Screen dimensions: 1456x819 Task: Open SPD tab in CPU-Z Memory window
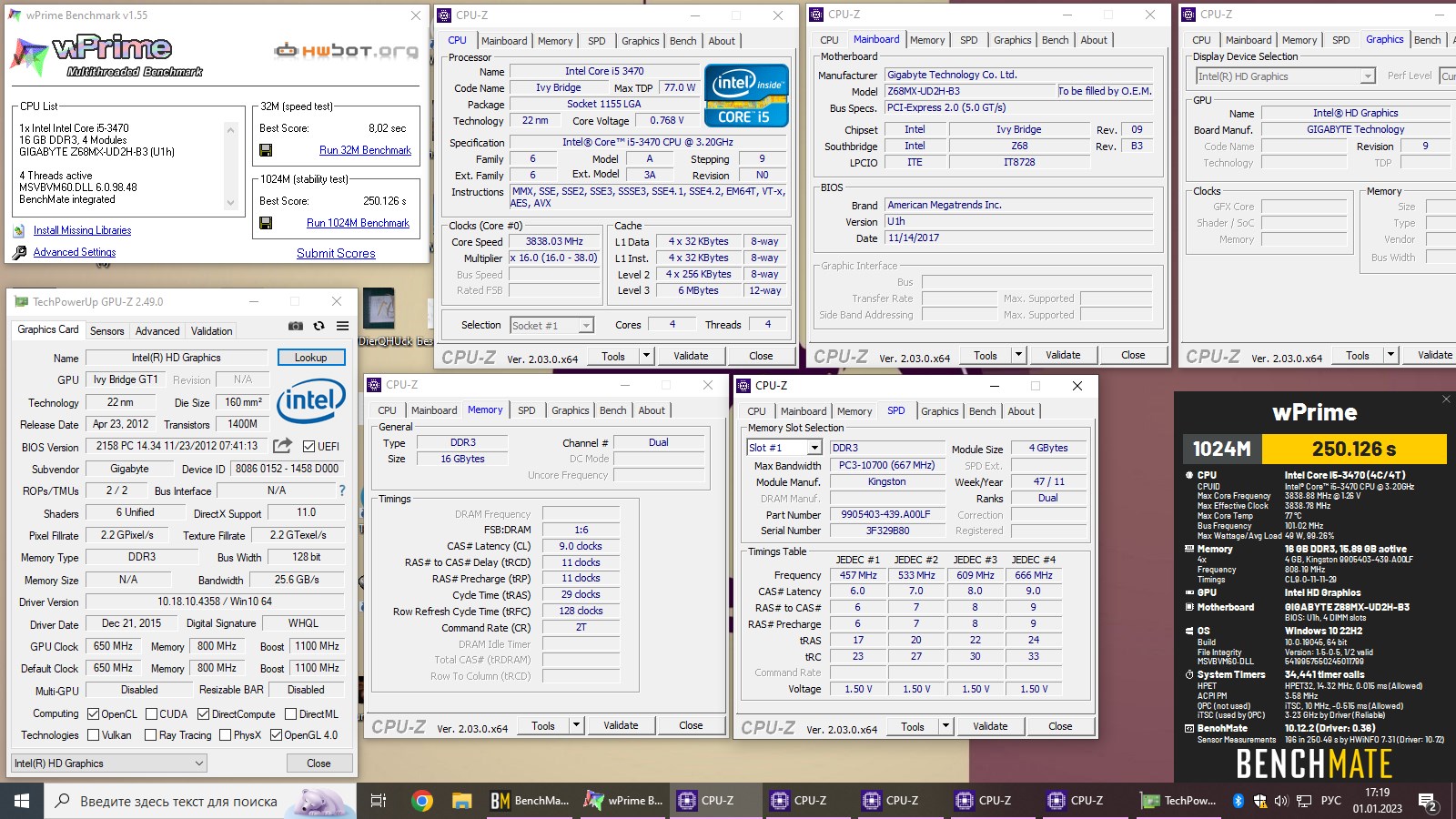pos(527,410)
